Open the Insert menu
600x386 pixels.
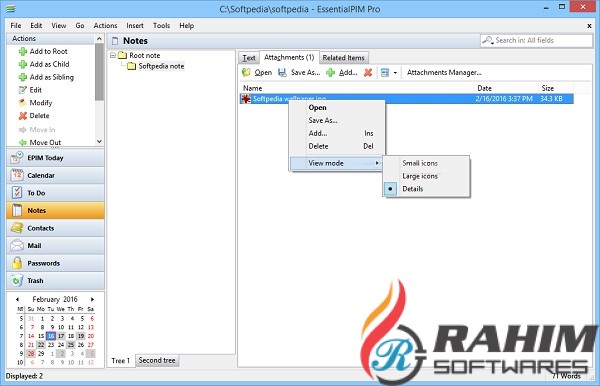click(x=135, y=26)
